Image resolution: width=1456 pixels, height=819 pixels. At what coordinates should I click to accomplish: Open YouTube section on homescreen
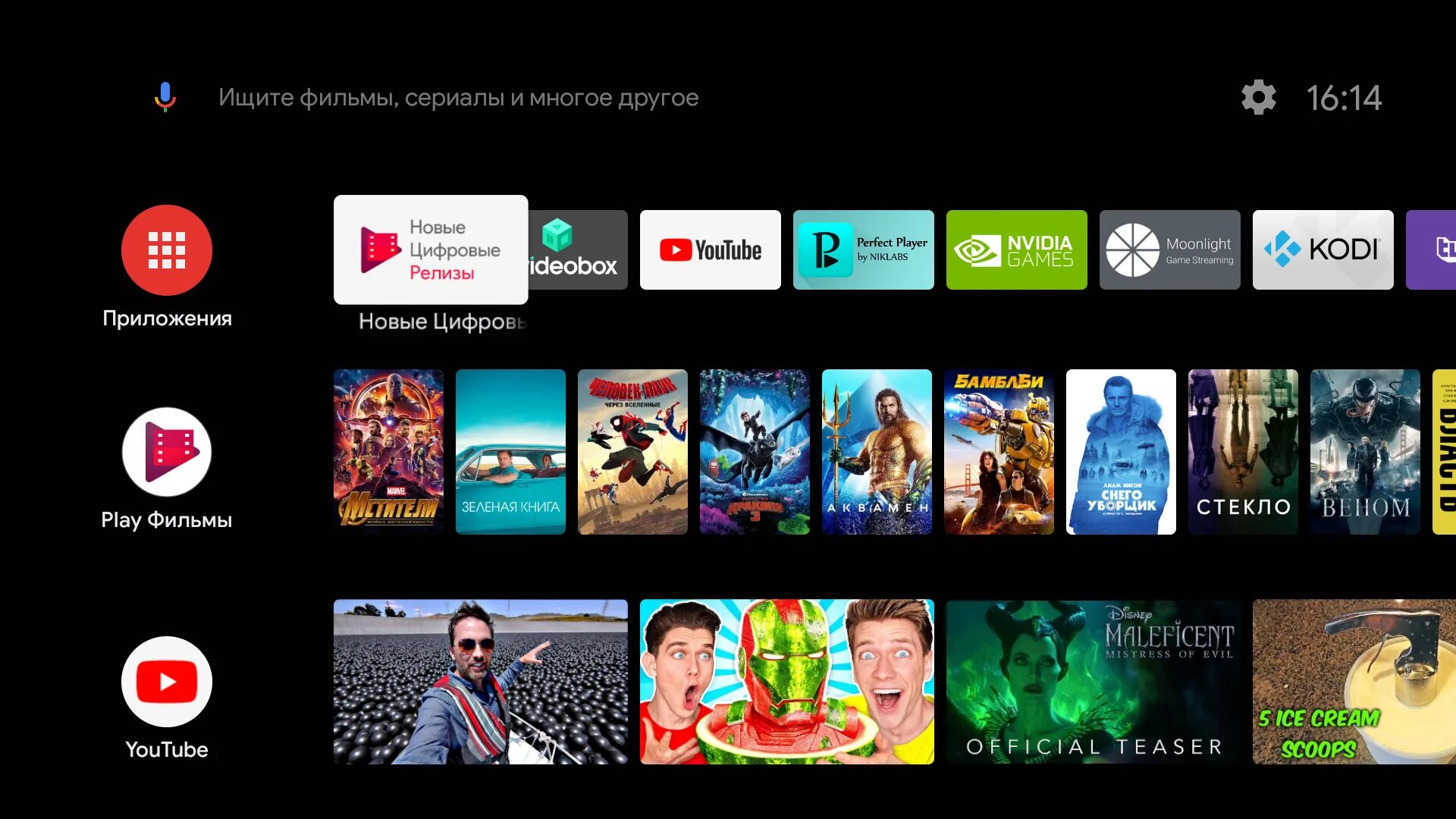pyautogui.click(x=166, y=683)
